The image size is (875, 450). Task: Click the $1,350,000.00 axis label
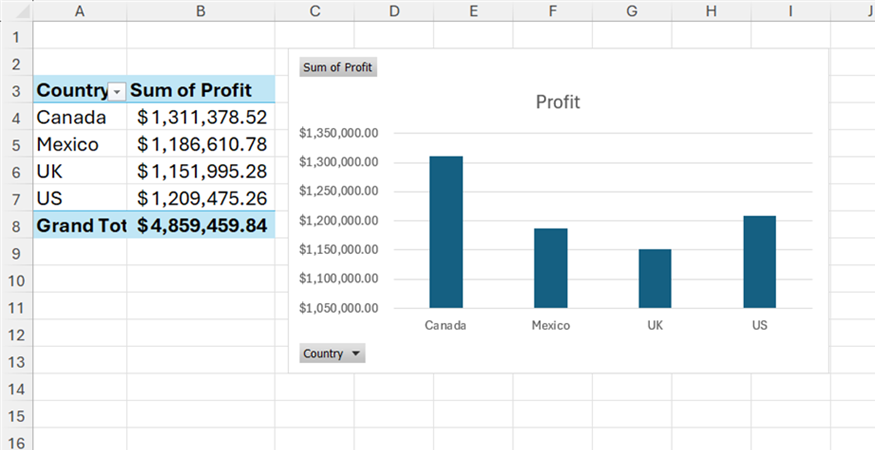pos(339,133)
